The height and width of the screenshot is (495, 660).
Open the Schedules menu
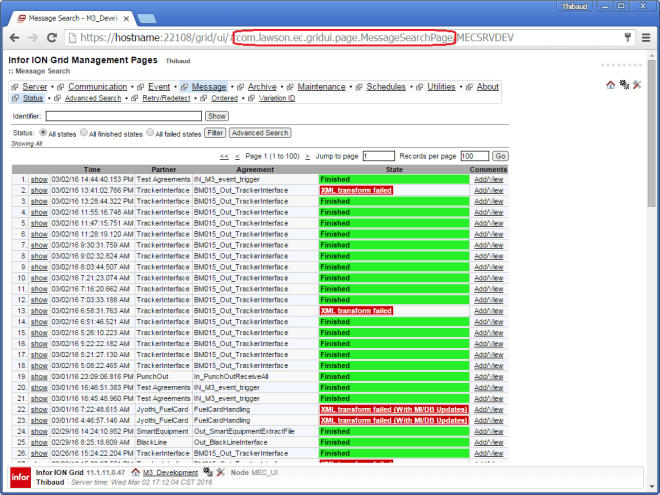tap(385, 87)
